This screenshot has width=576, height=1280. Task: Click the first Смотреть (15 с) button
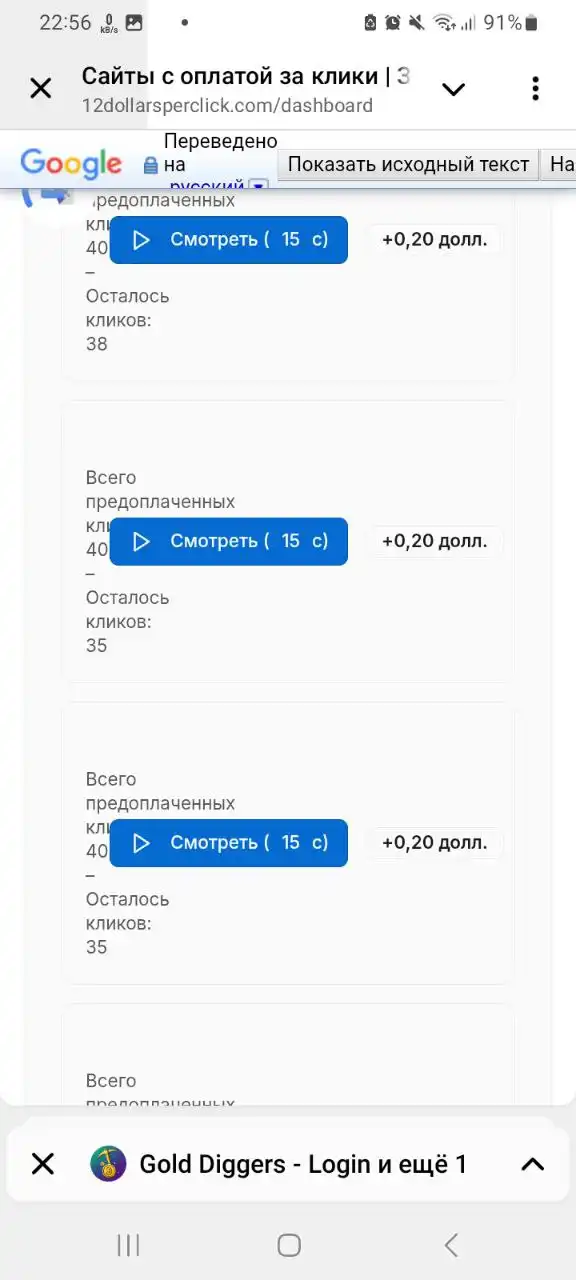point(228,240)
